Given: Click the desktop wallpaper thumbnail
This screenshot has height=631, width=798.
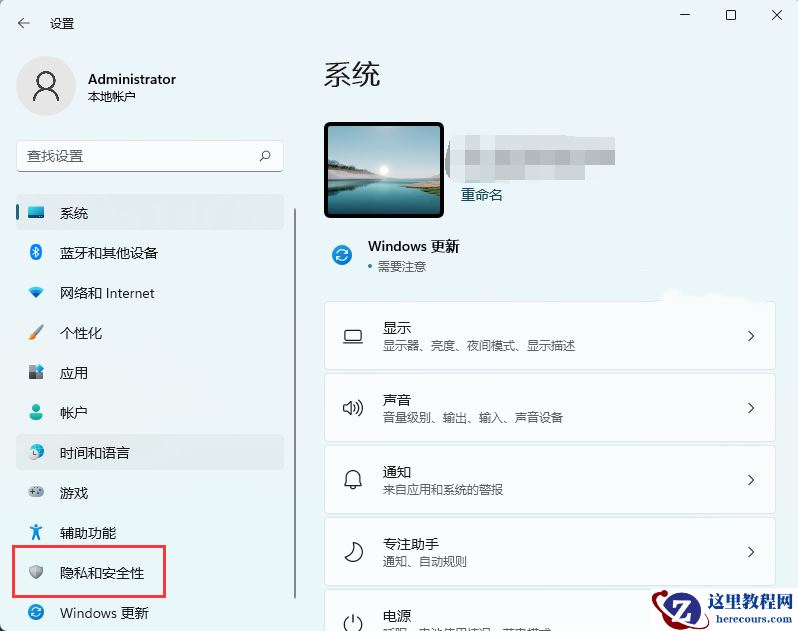Looking at the screenshot, I should click(384, 170).
